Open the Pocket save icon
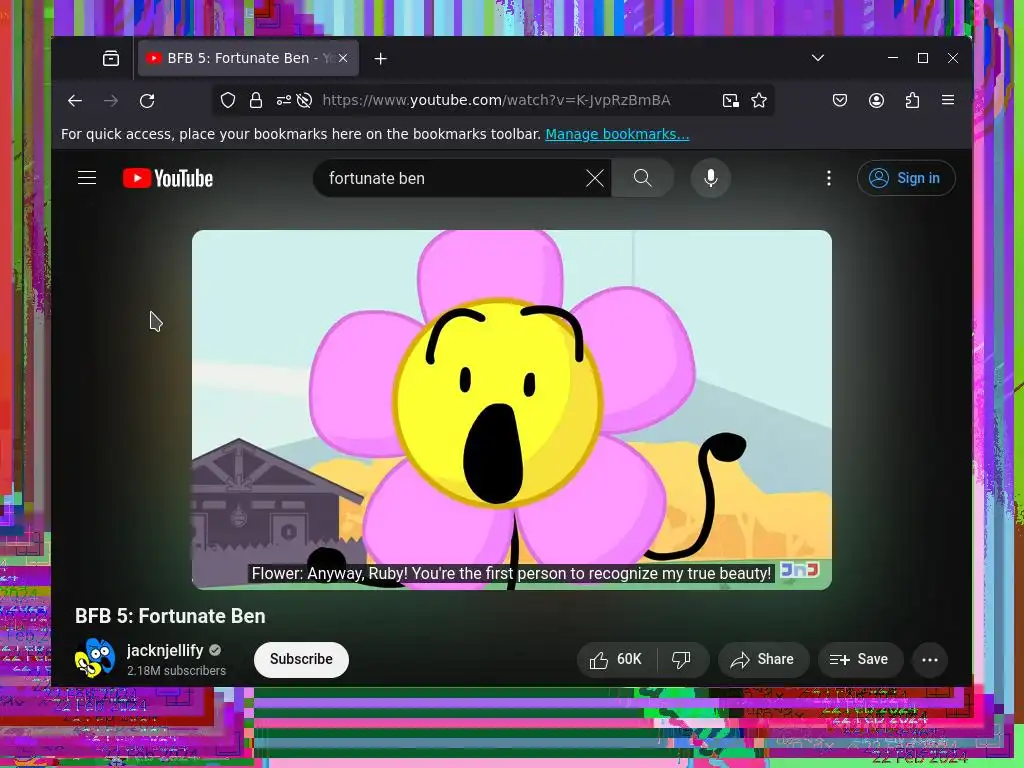The width and height of the screenshot is (1024, 768). coord(840,100)
